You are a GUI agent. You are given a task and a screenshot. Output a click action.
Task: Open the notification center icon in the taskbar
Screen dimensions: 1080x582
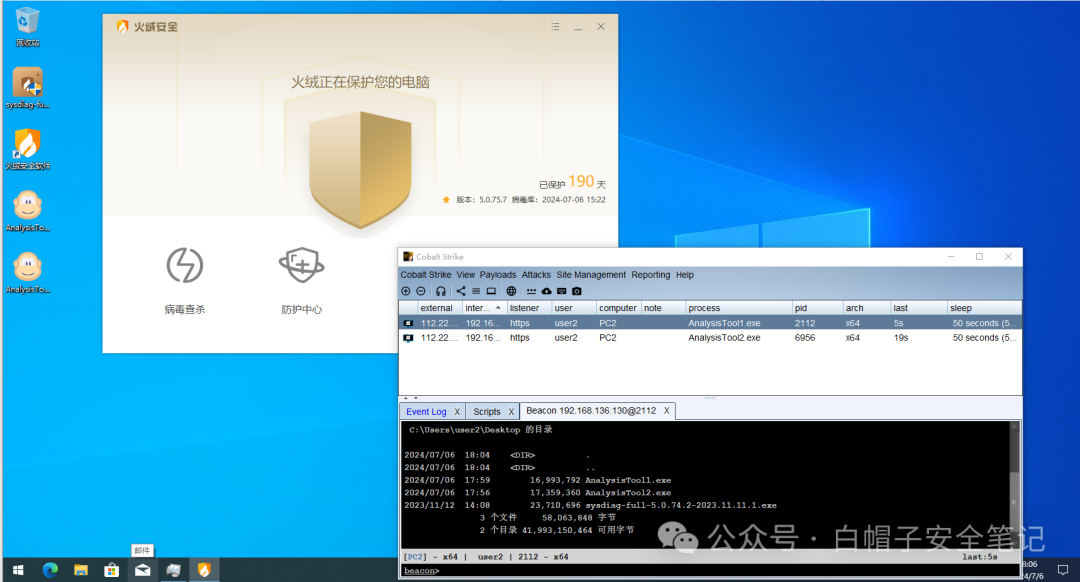pos(1063,570)
